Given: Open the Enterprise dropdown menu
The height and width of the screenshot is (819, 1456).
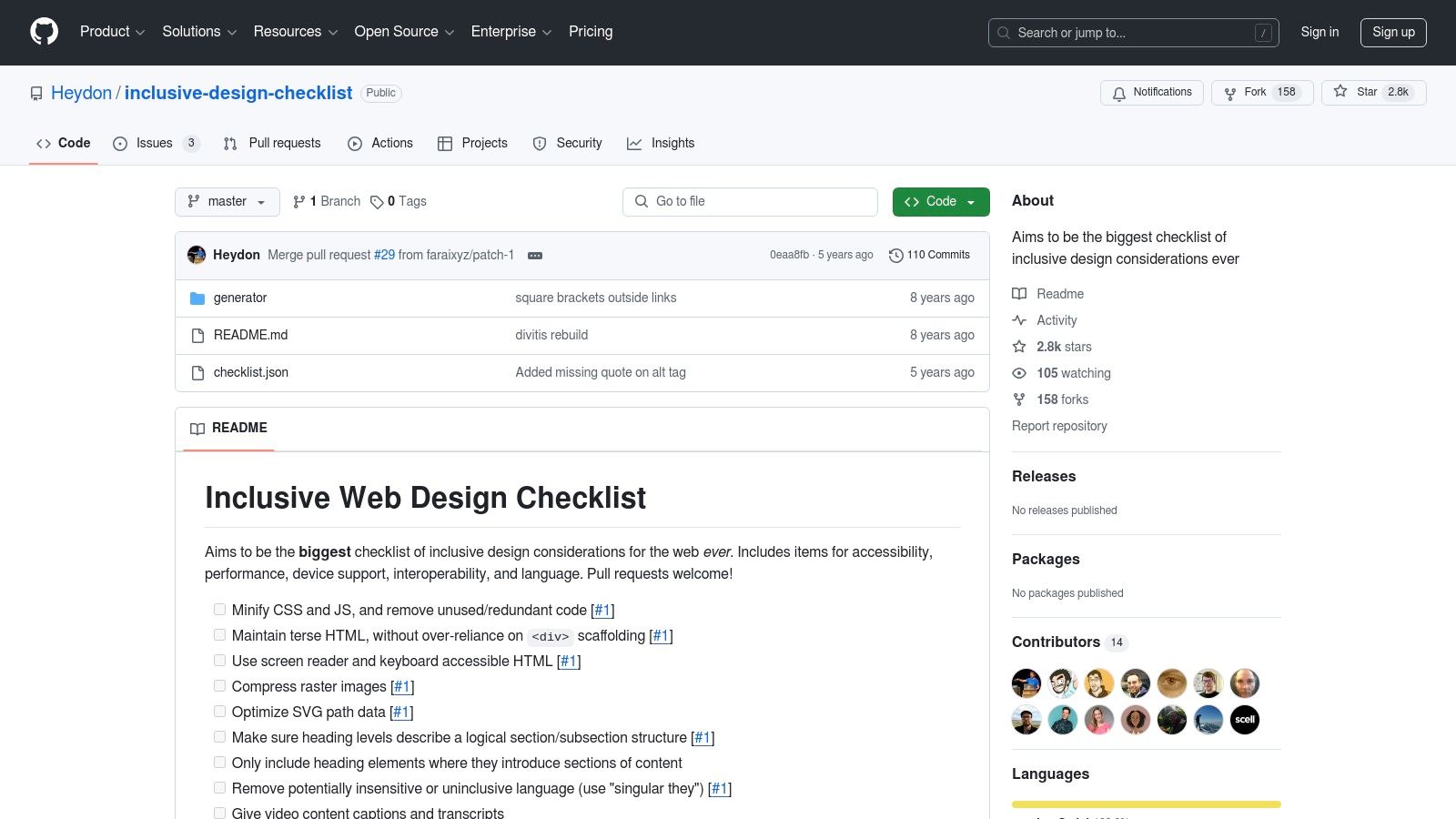Looking at the screenshot, I should coord(511,32).
